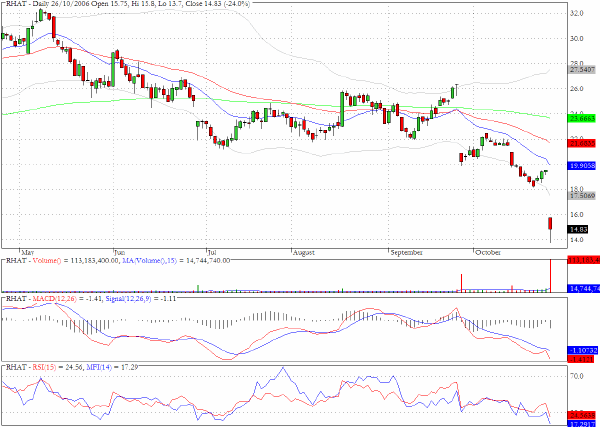Select the red 21.6035 moving average tag
This screenshot has height=427, width=600.
pyautogui.click(x=582, y=143)
